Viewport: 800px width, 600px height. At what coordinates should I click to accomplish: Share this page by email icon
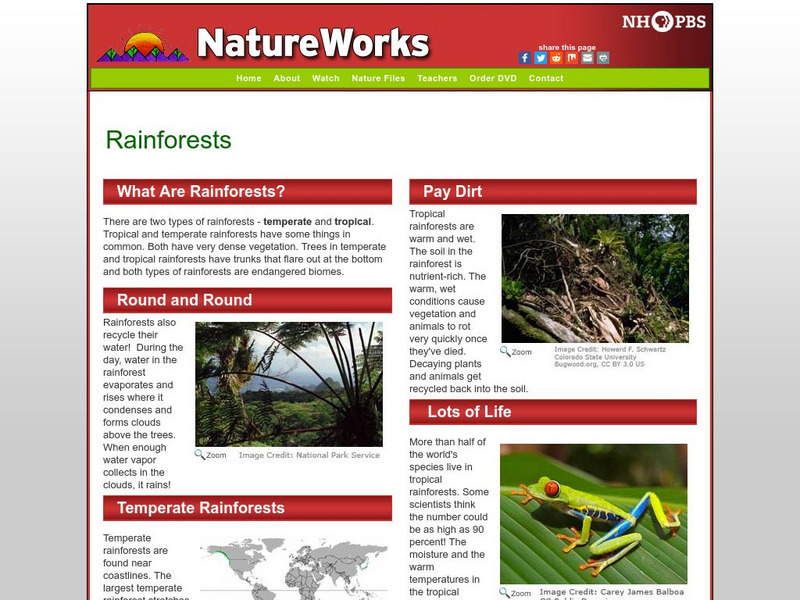[587, 58]
